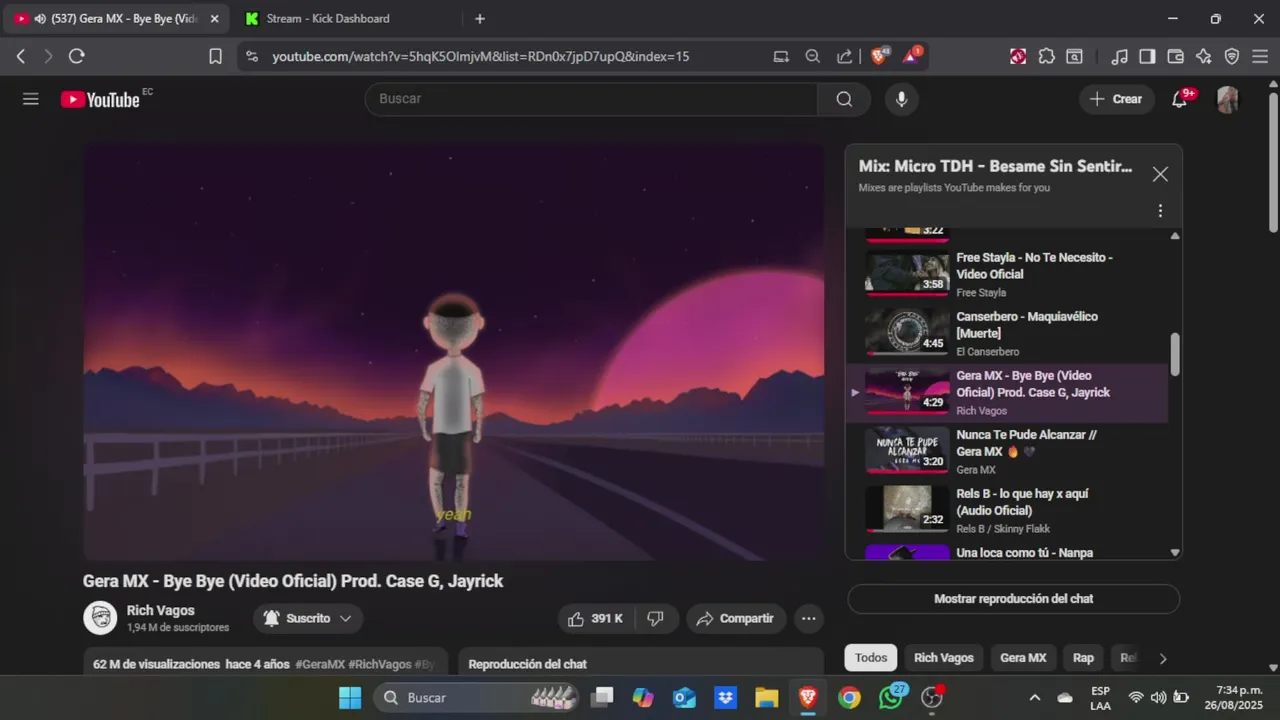Viewport: 1280px width, 720px height.
Task: Open the notifications bell
Action: coord(1180,99)
